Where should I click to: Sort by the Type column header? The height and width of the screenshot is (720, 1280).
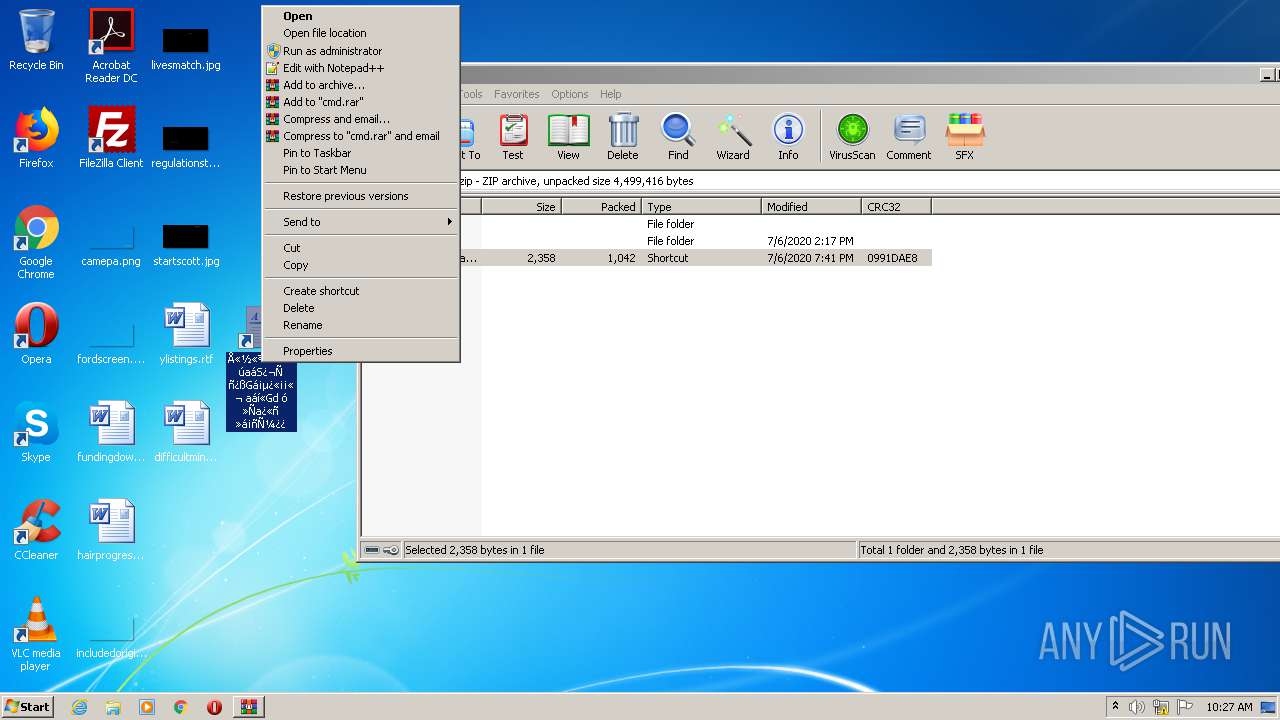[x=701, y=207]
